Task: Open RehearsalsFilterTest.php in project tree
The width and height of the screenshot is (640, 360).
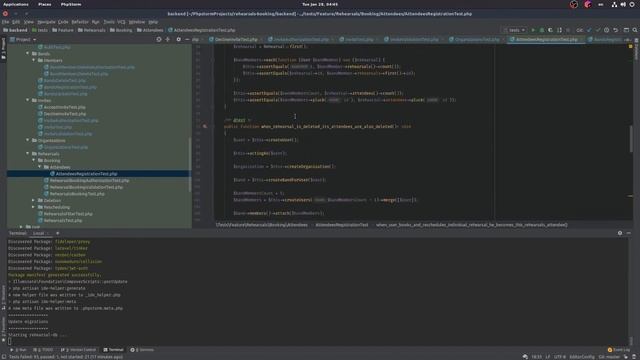Action: (68, 213)
